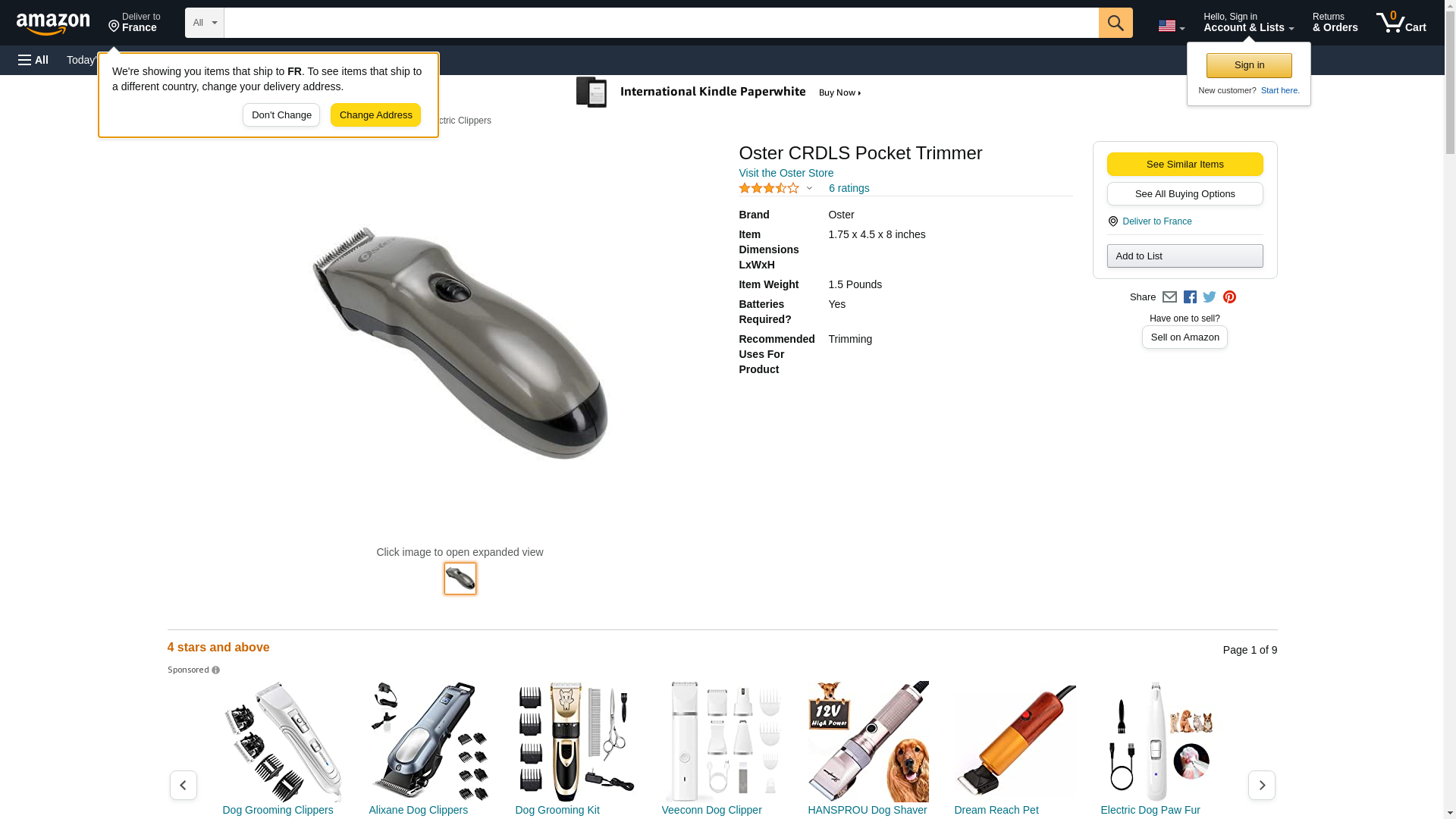
Task: Click the search magnifier button
Action: [1116, 23]
